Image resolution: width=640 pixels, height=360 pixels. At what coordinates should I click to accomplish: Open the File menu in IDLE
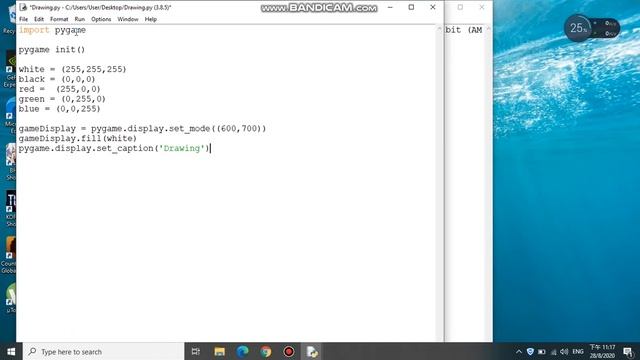(x=24, y=19)
